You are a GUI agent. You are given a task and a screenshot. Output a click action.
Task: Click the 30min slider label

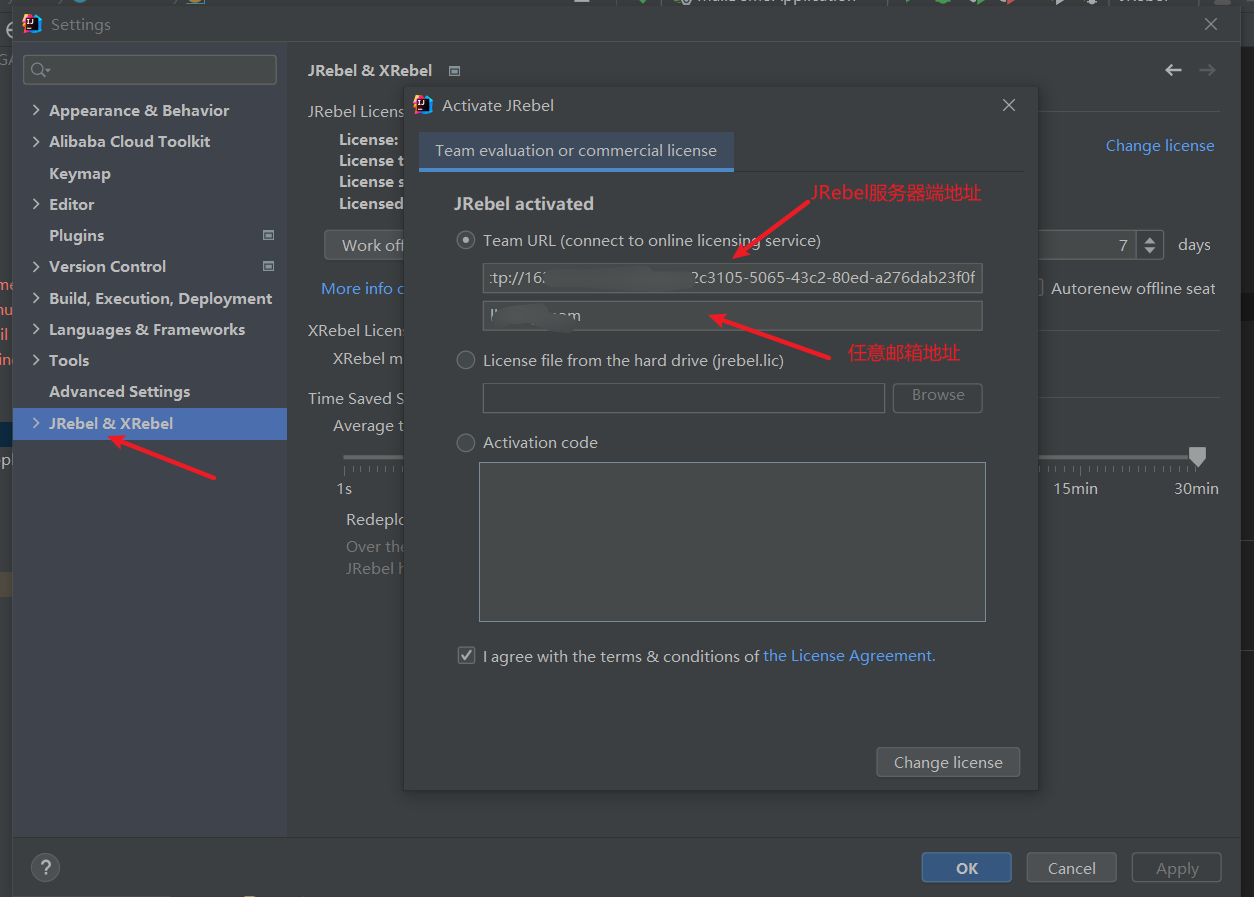[x=1196, y=488]
